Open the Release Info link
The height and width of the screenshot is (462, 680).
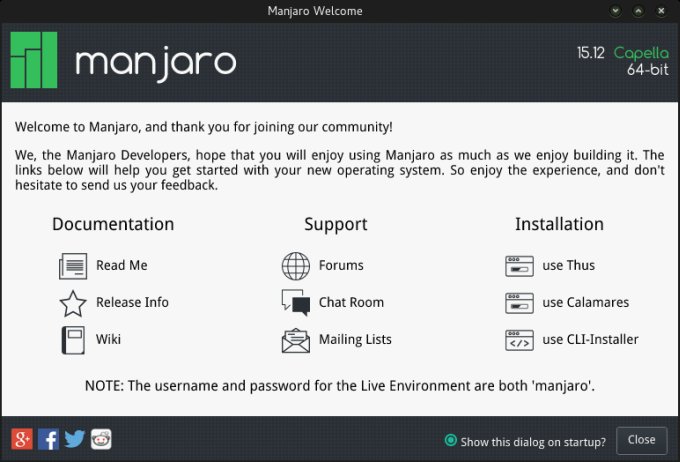(x=132, y=302)
